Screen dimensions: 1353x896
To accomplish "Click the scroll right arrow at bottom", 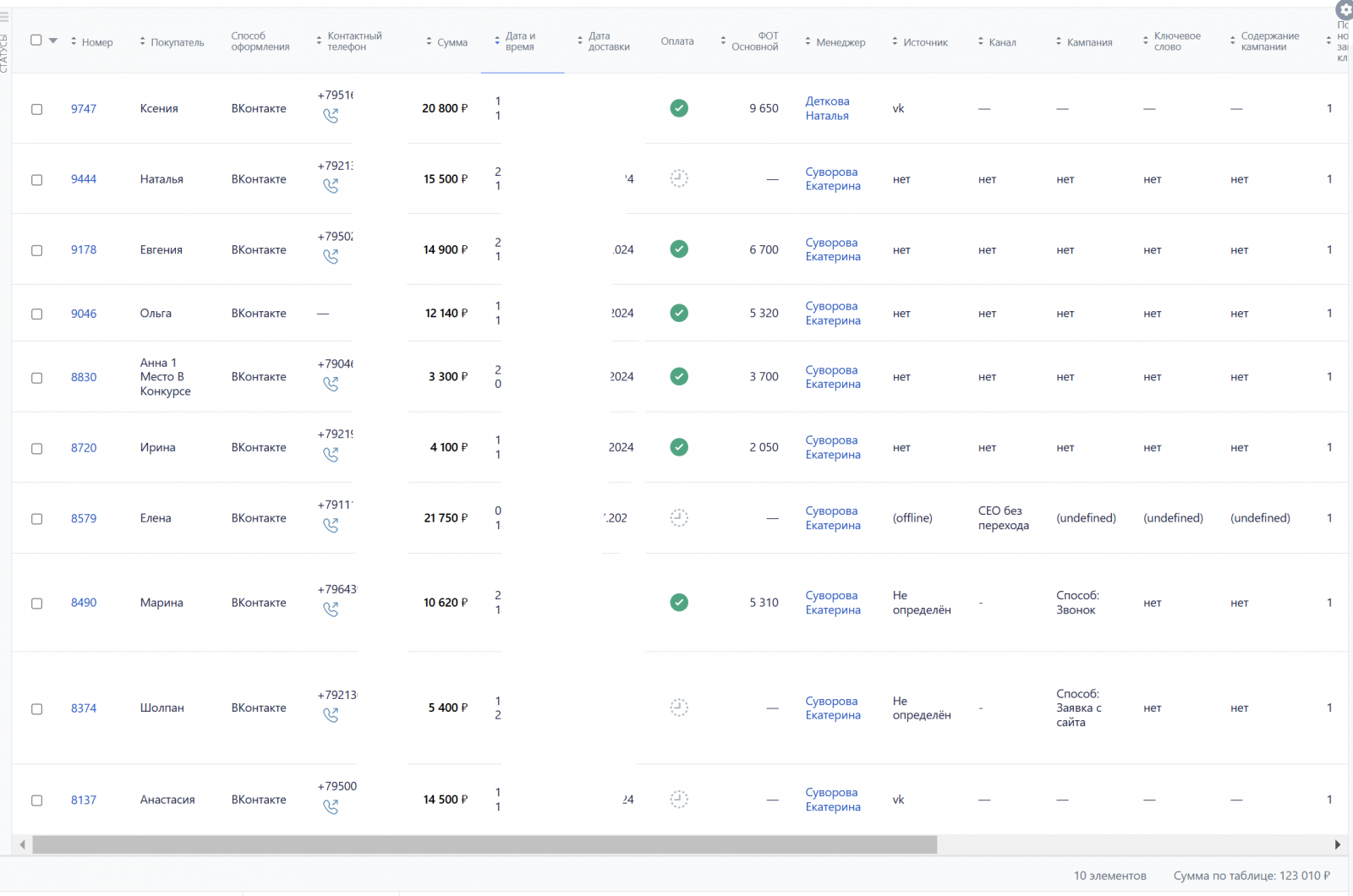I will (x=1337, y=844).
